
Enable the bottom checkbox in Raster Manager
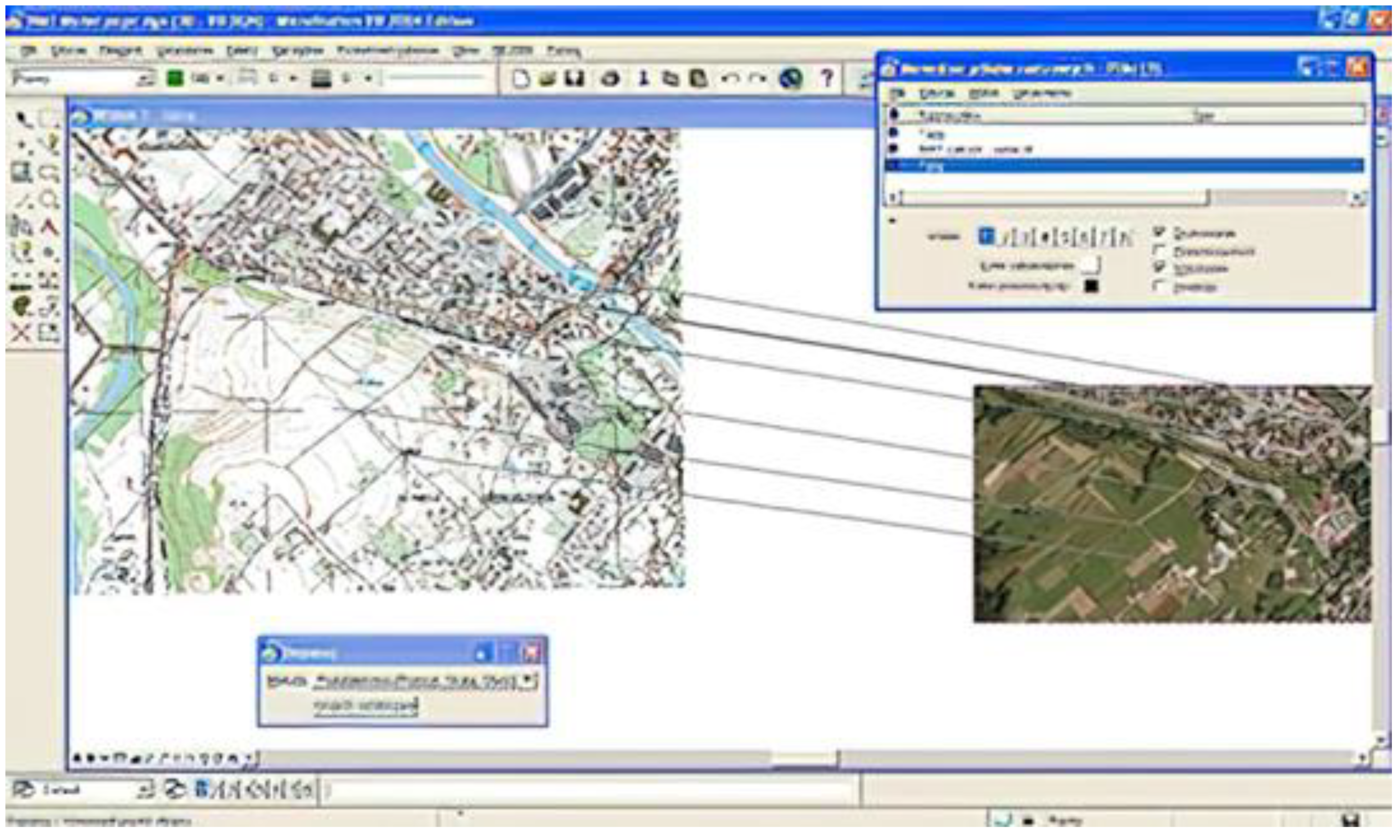click(1159, 287)
